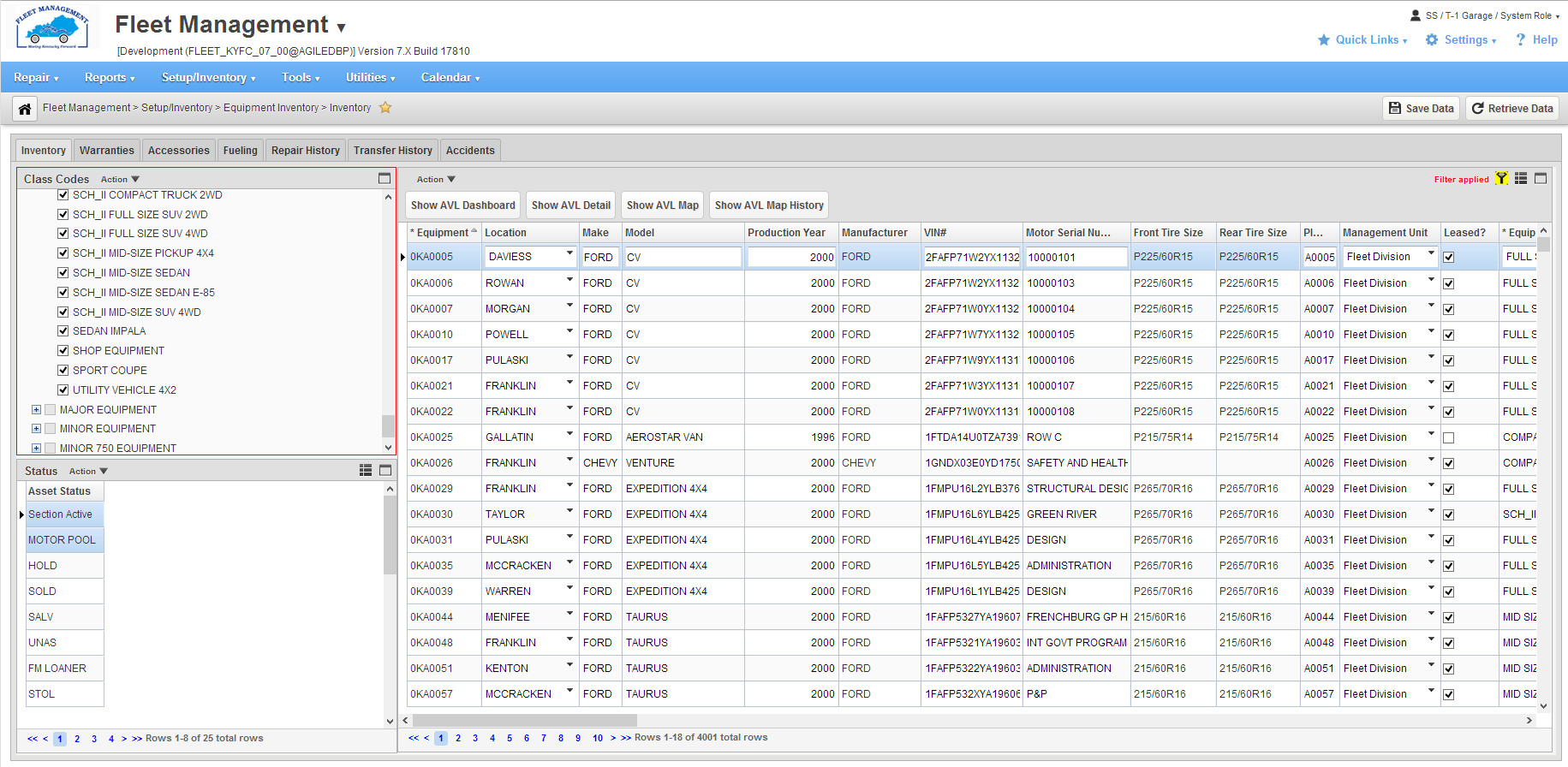Image resolution: width=1568 pixels, height=767 pixels.
Task: Open Help question mark
Action: click(1536, 40)
